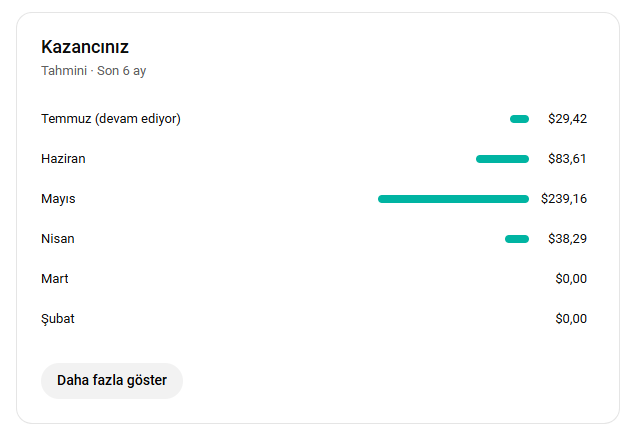Select the Temmuz (devam ediyor) row label
This screenshot has height=440, width=628.
tap(111, 119)
